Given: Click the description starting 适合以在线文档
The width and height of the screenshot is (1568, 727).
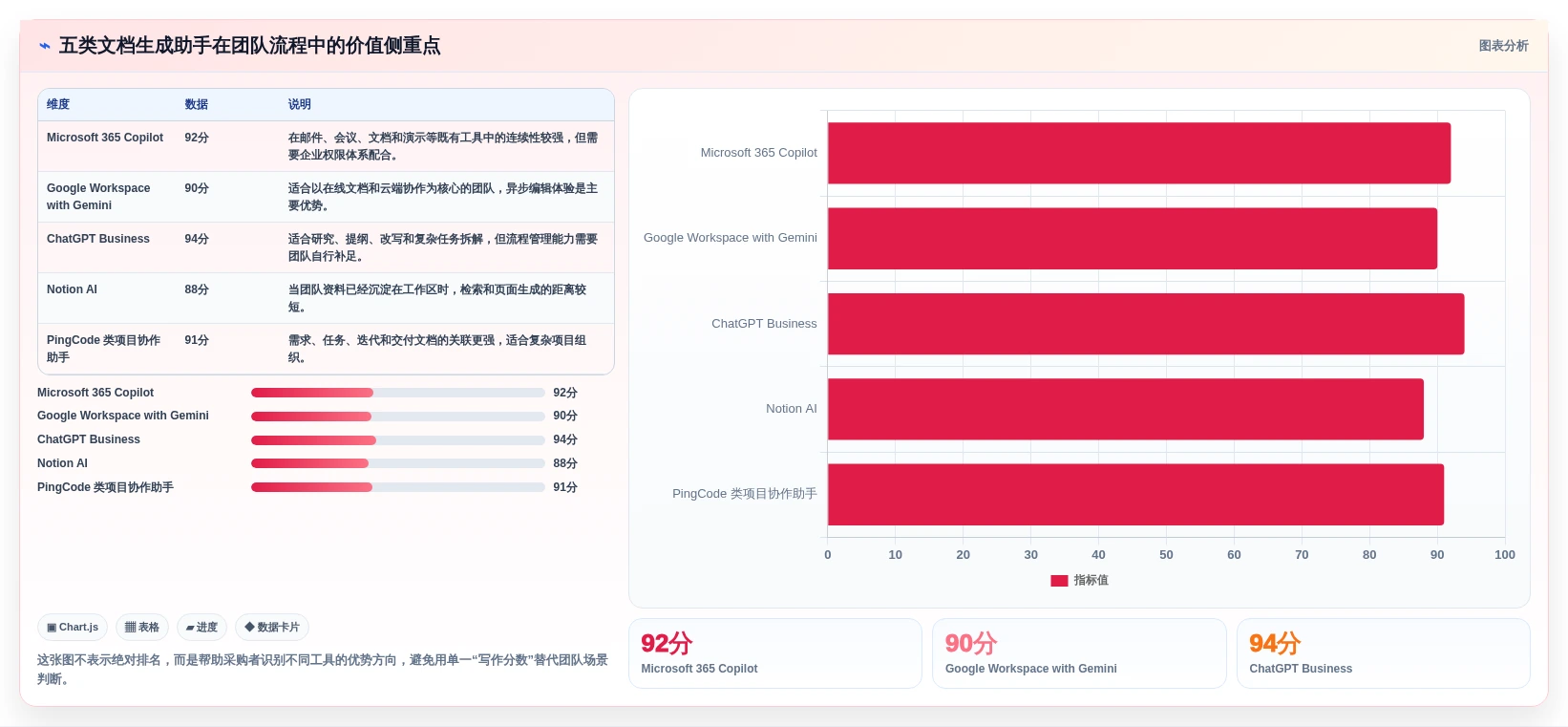Looking at the screenshot, I should coord(443,197).
